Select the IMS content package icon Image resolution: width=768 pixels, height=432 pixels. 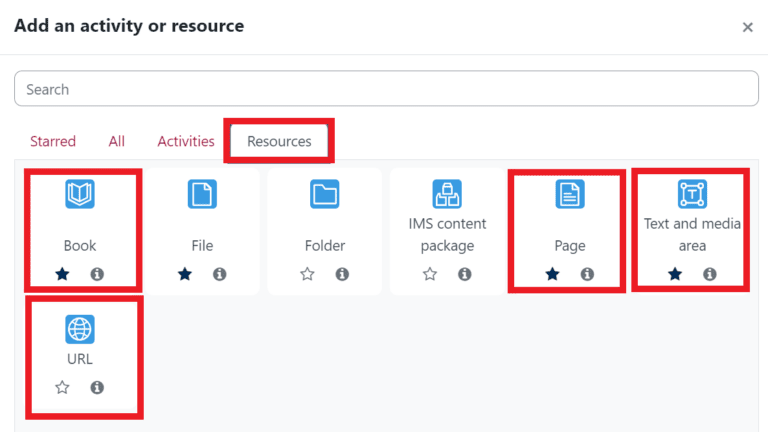coord(447,194)
